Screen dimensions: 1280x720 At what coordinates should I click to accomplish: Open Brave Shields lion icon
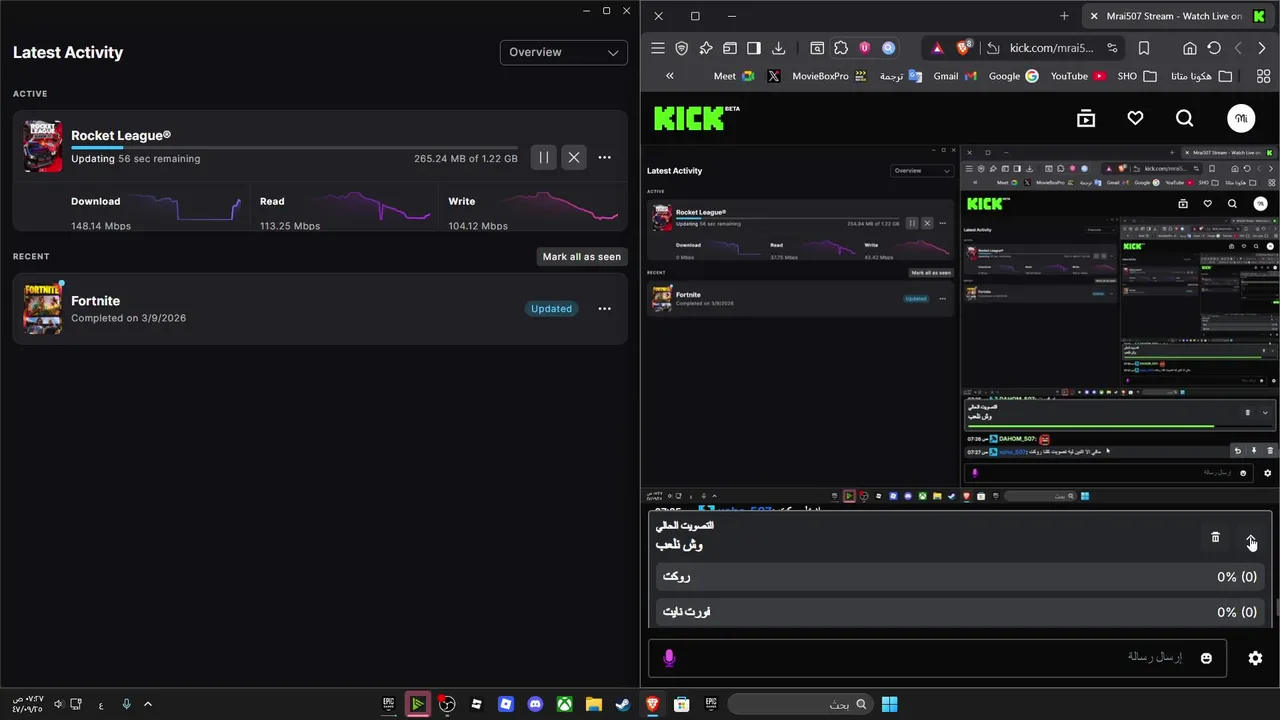click(x=965, y=47)
